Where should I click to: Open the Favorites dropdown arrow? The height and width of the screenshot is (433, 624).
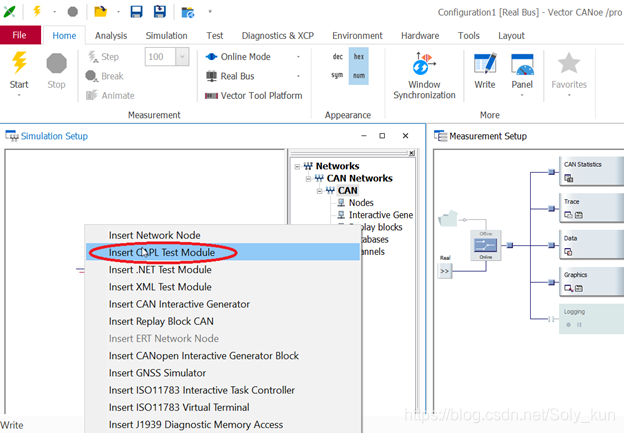(569, 95)
